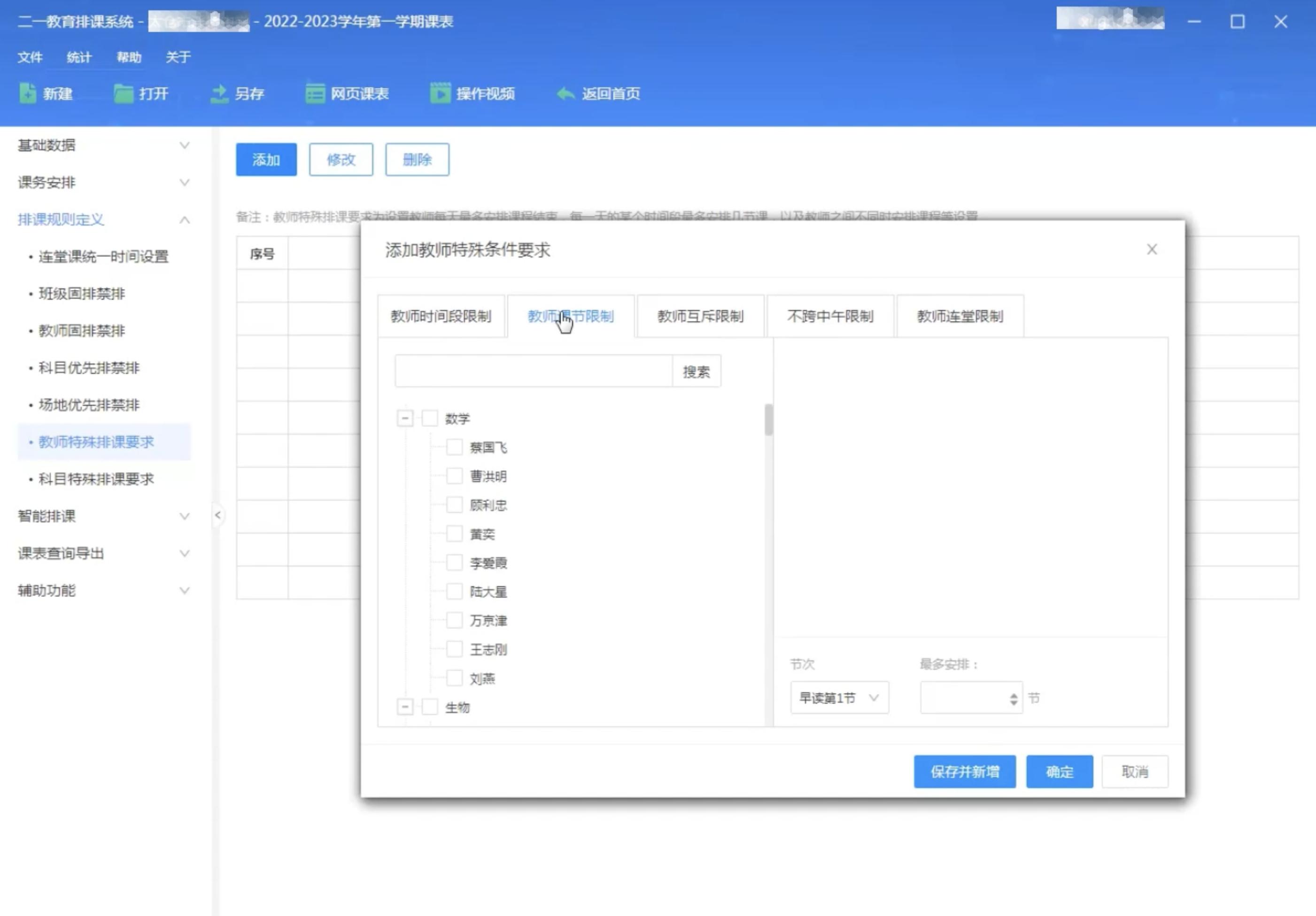Click the 确定 confirm button
Viewport: 1316px width, 916px height.
(1059, 771)
